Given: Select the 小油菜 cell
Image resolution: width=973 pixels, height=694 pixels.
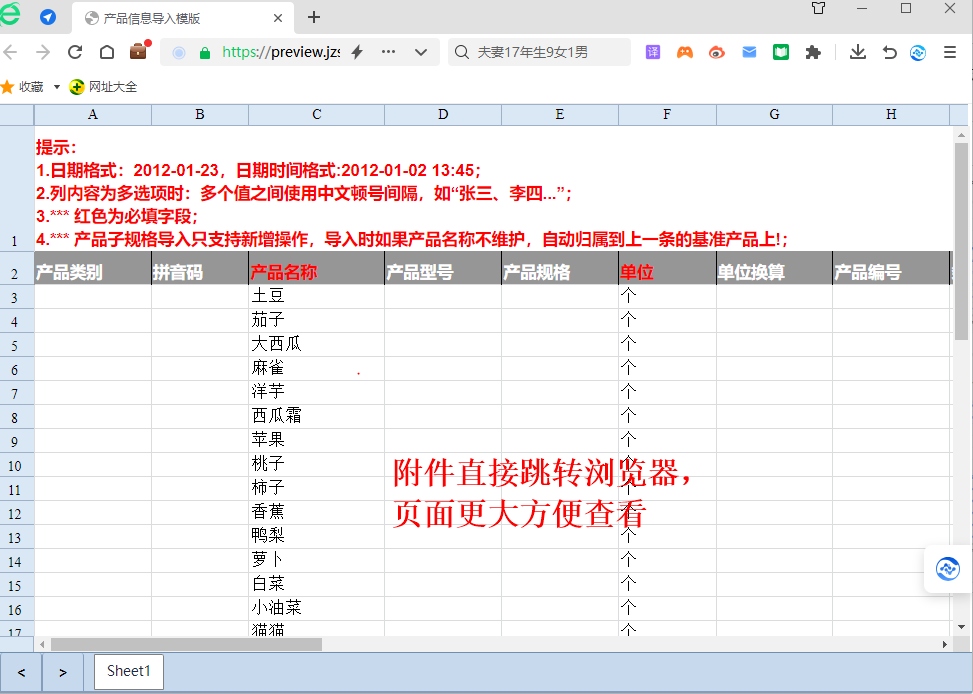Looking at the screenshot, I should point(316,608).
